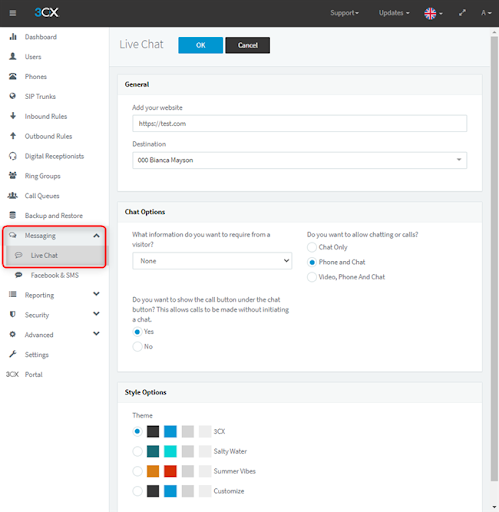Open SIP Trunks page
The height and width of the screenshot is (512, 499).
40,96
